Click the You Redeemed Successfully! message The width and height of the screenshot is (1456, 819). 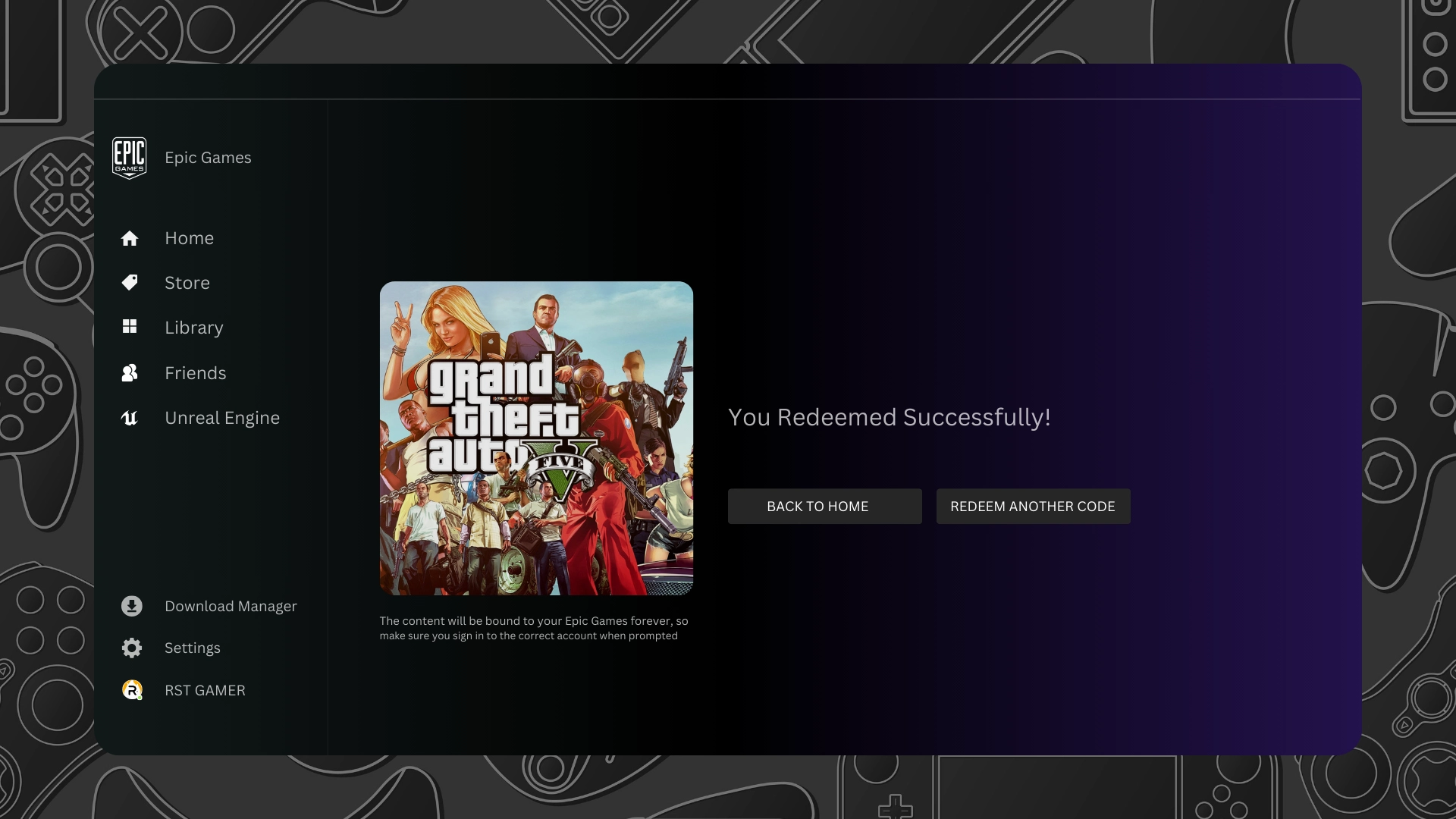tap(890, 418)
